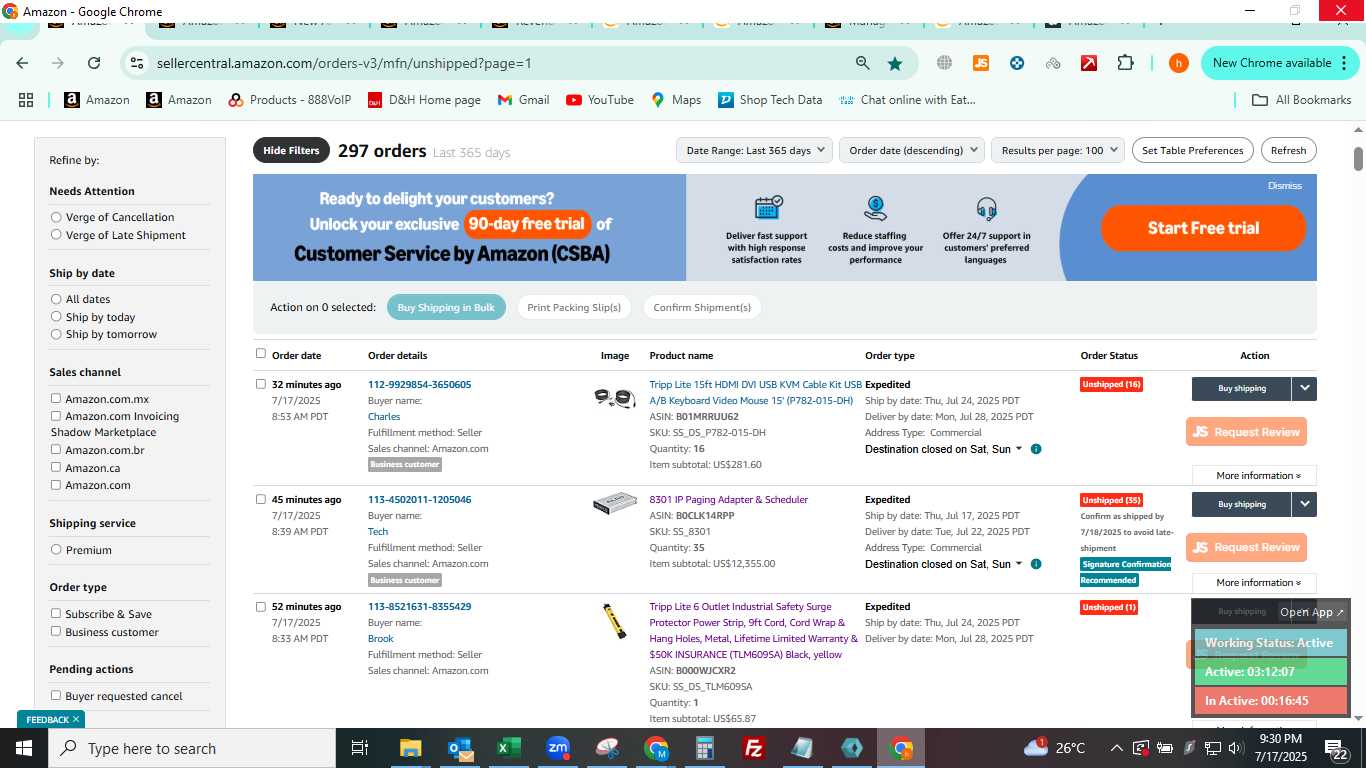Open the zoom magnifier icon in address bar
The width and height of the screenshot is (1366, 768).
point(862,63)
